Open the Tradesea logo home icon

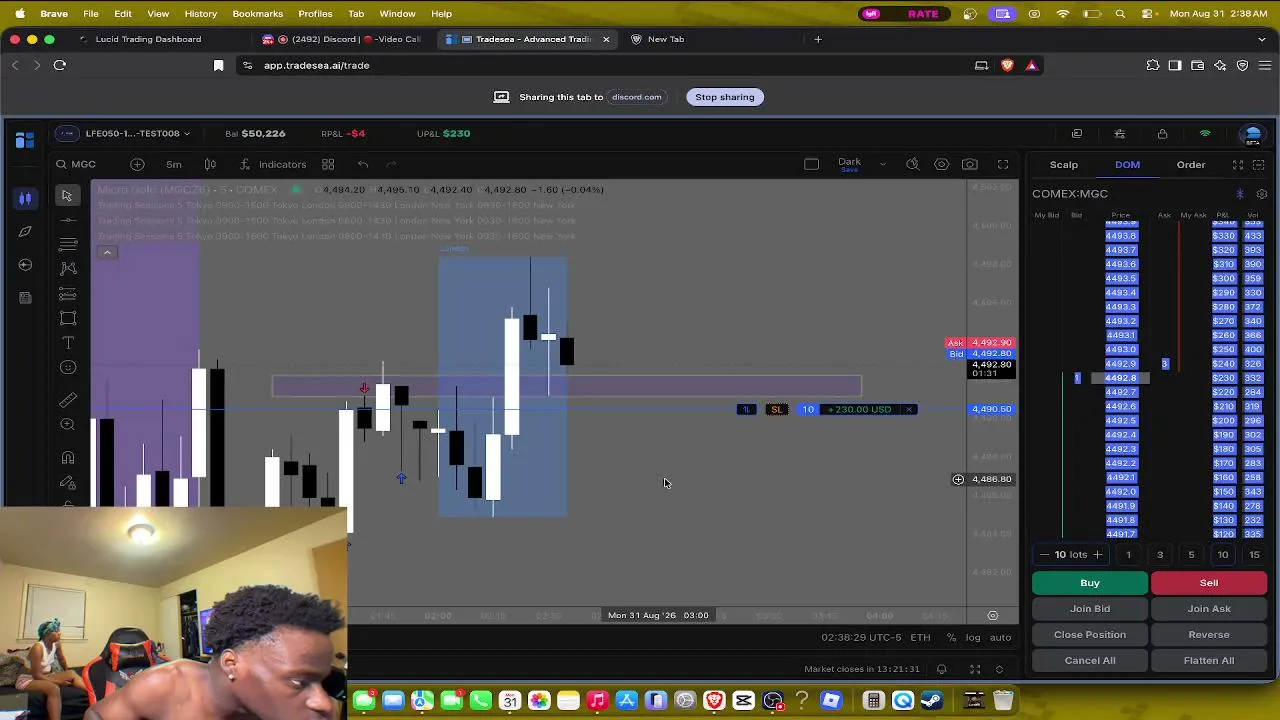point(25,139)
